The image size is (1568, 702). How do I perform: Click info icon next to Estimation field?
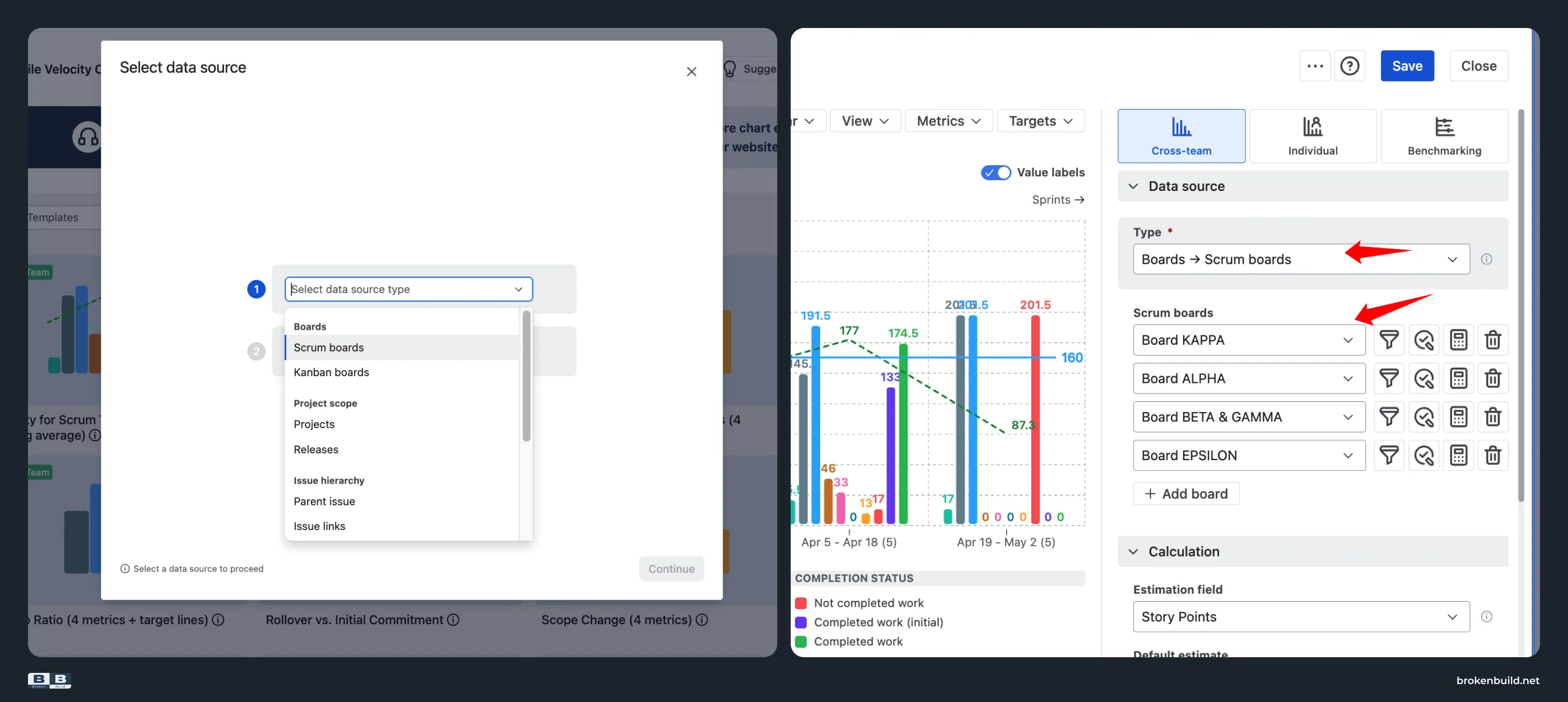(1486, 617)
